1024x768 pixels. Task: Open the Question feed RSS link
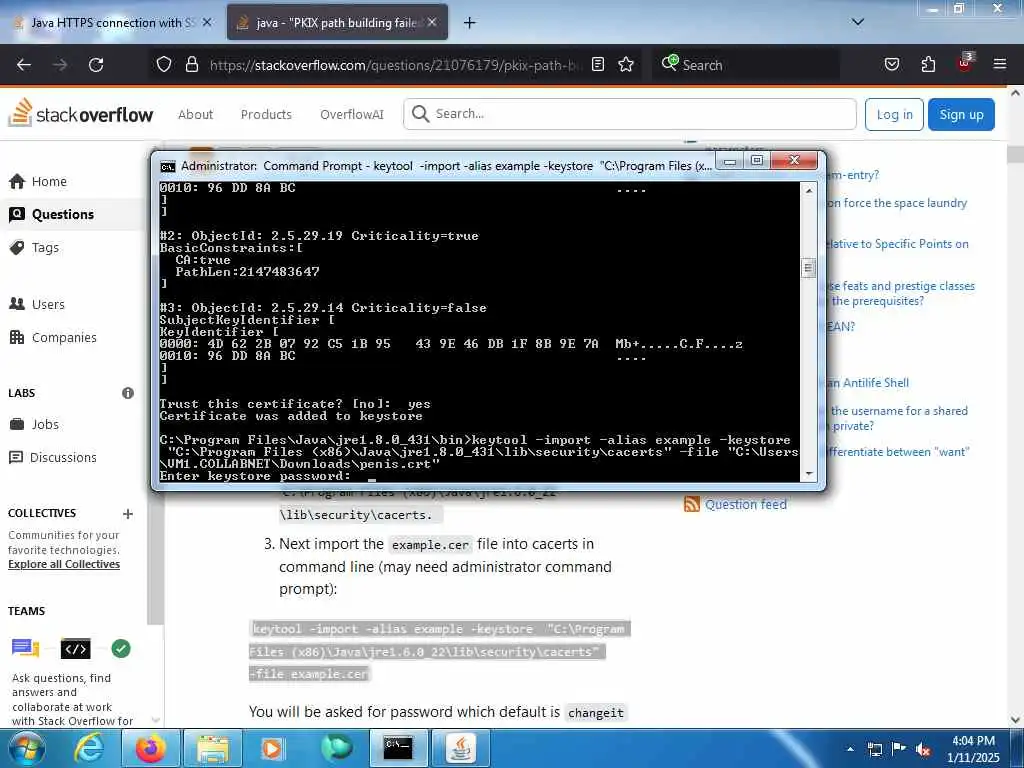pyautogui.click(x=746, y=504)
